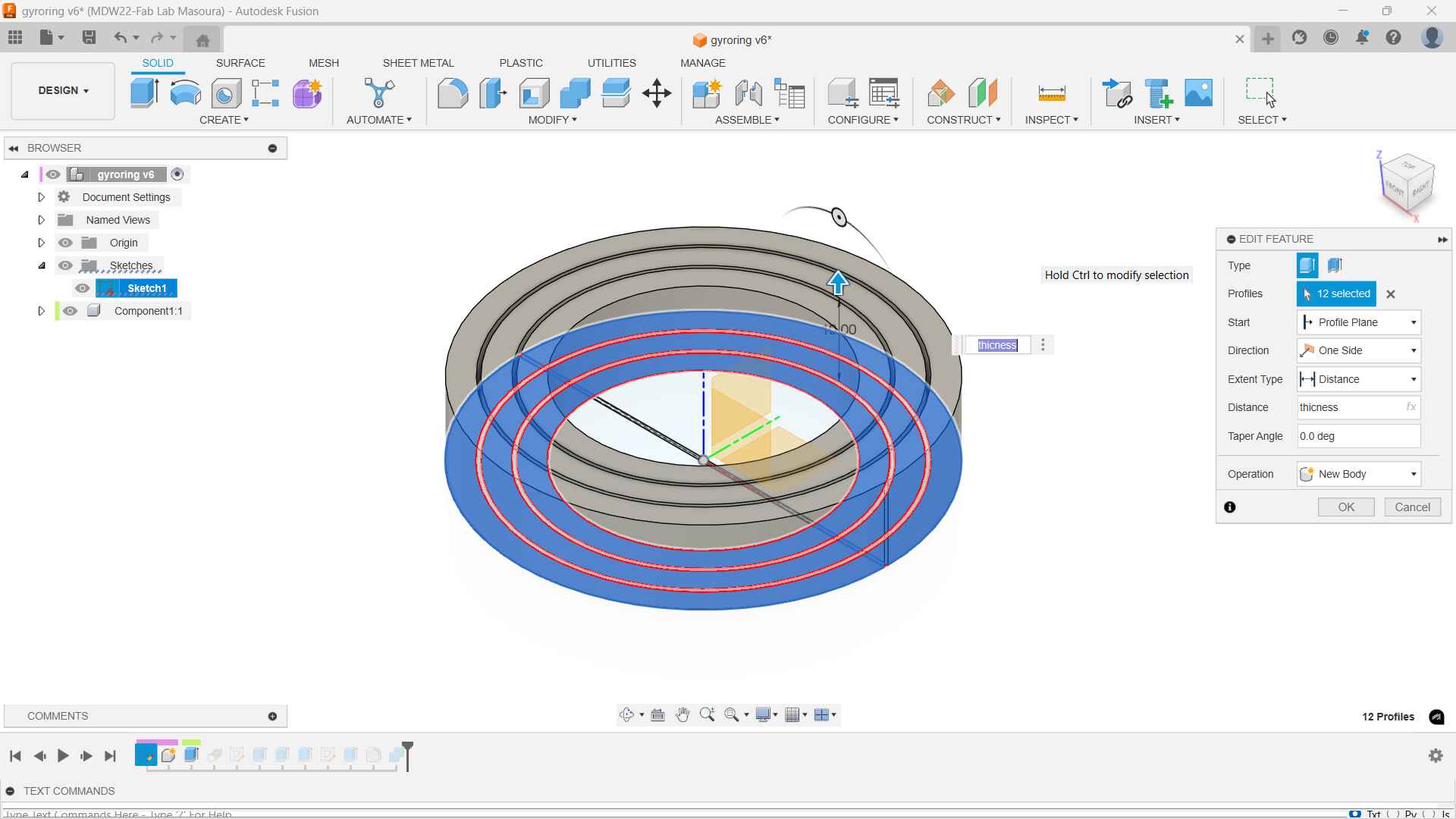This screenshot has height=819, width=1456.
Task: Toggle visibility of the Sketches folder
Action: point(65,265)
